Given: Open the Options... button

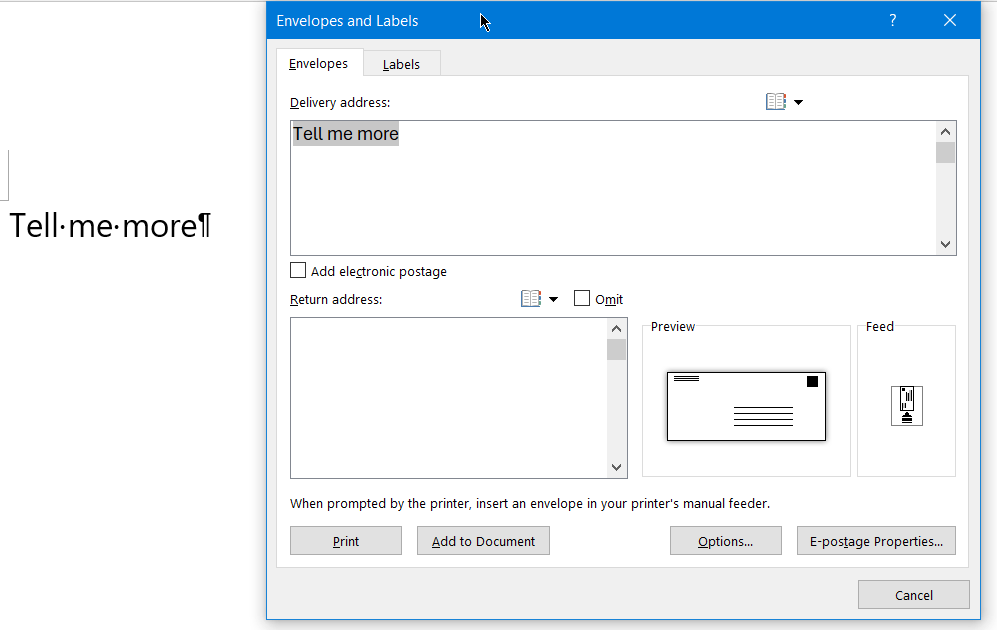Looking at the screenshot, I should pos(725,541).
